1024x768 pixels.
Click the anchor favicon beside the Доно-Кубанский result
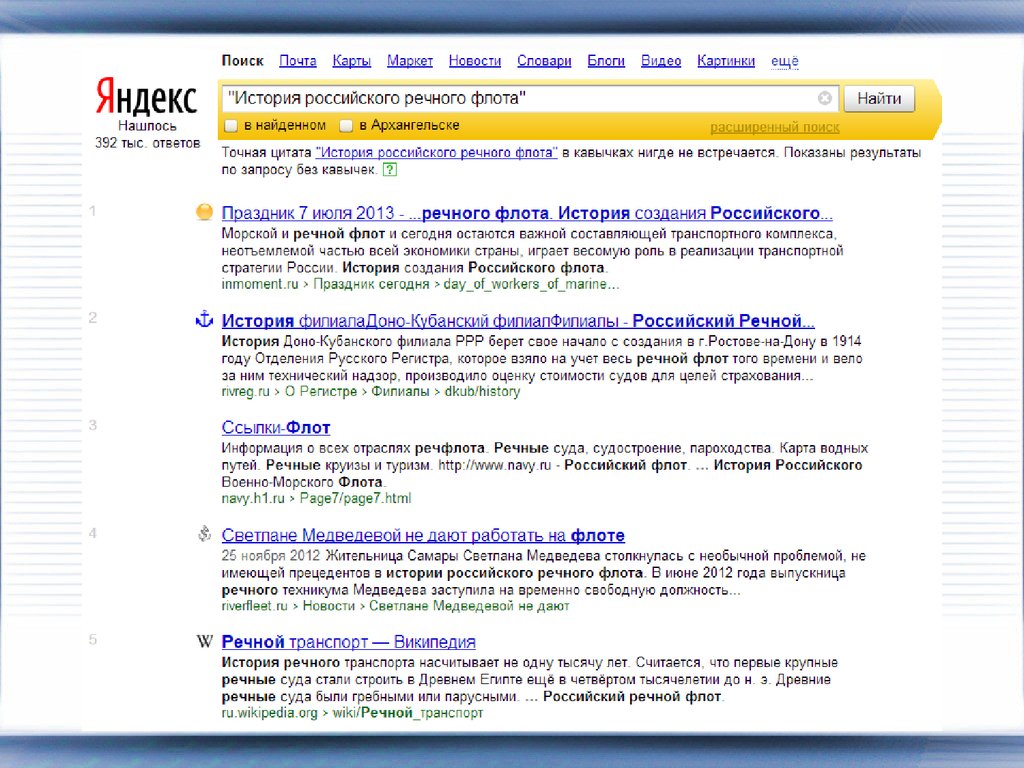(204, 320)
